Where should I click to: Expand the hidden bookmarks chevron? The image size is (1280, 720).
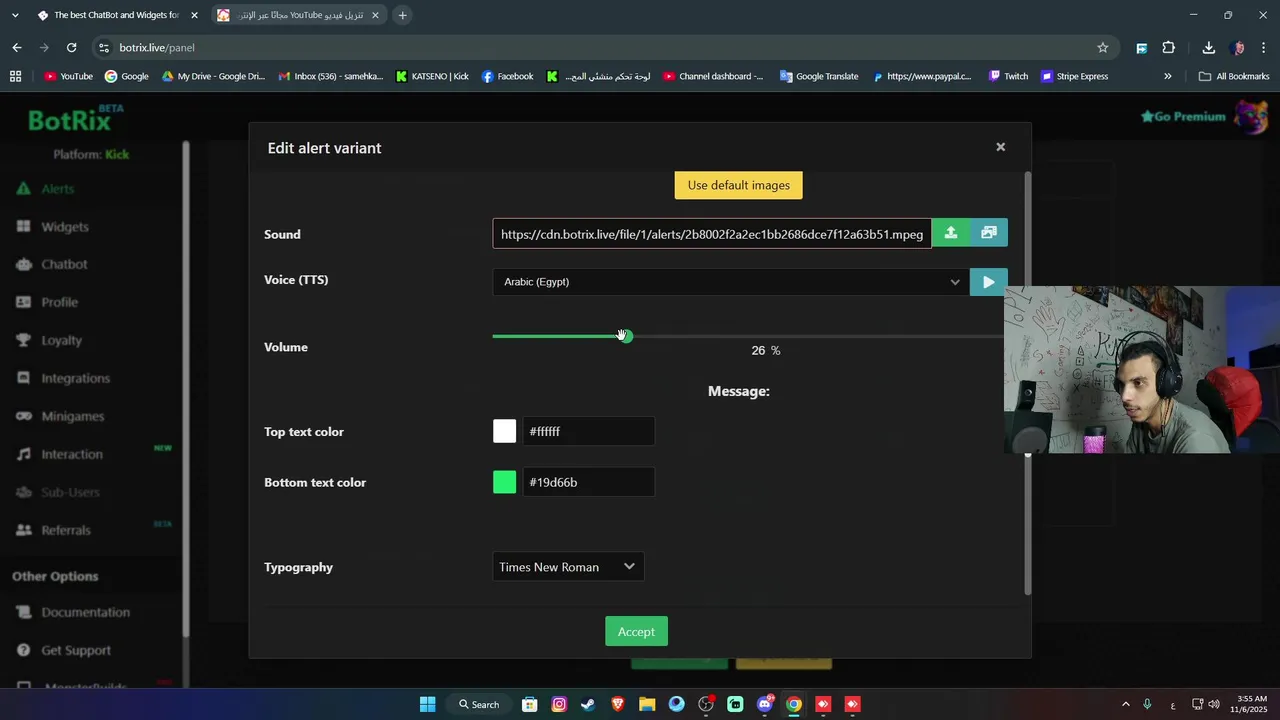pos(1167,76)
